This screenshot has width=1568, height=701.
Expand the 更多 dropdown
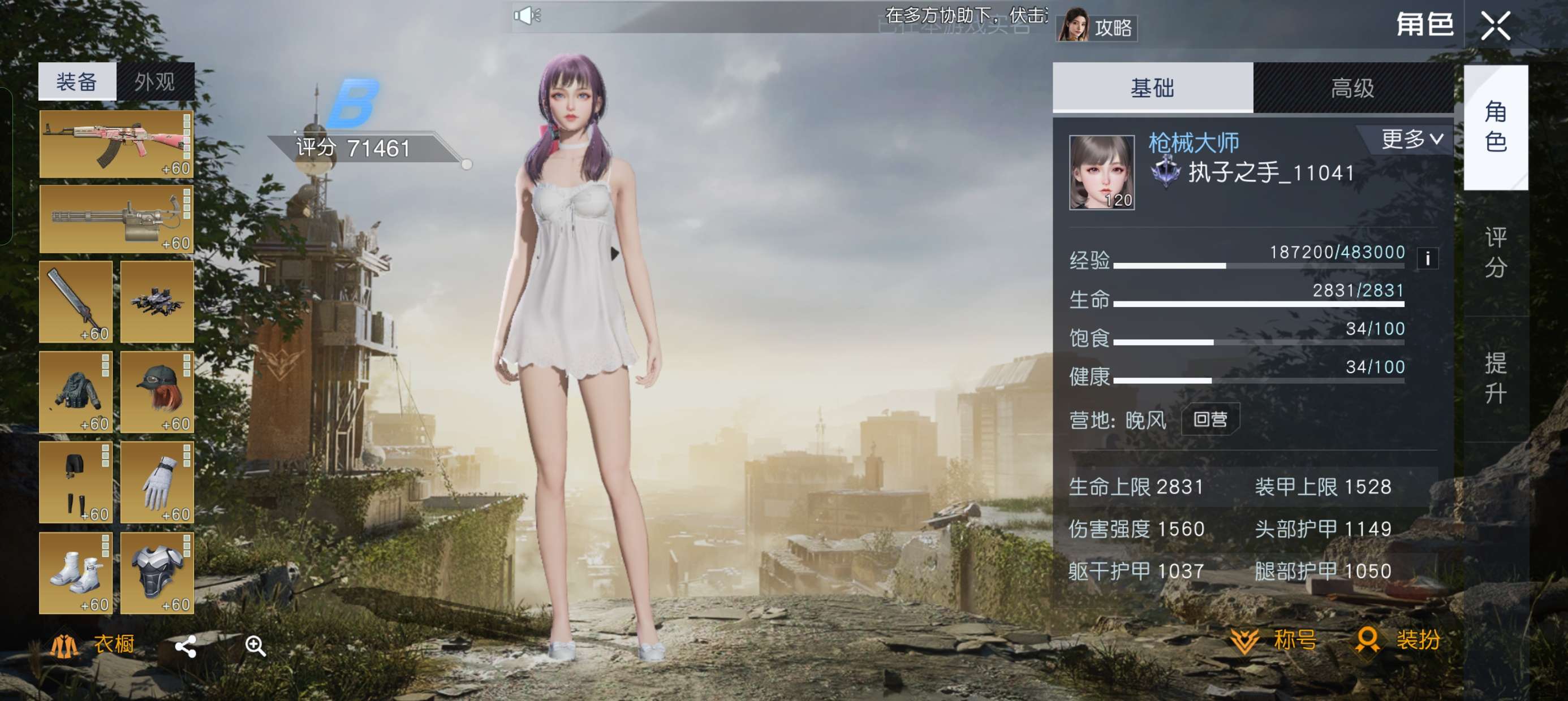(x=1411, y=139)
